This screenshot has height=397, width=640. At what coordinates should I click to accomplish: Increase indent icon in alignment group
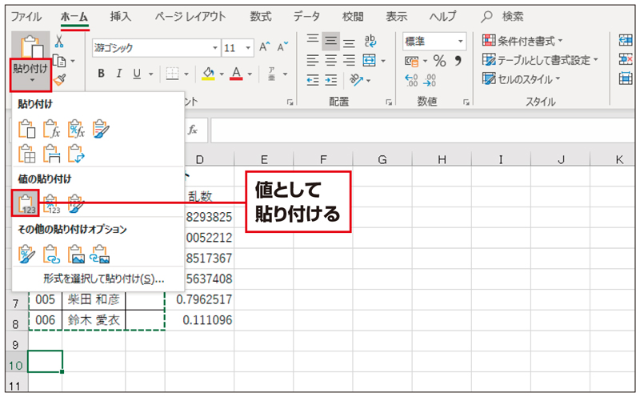tap(331, 80)
